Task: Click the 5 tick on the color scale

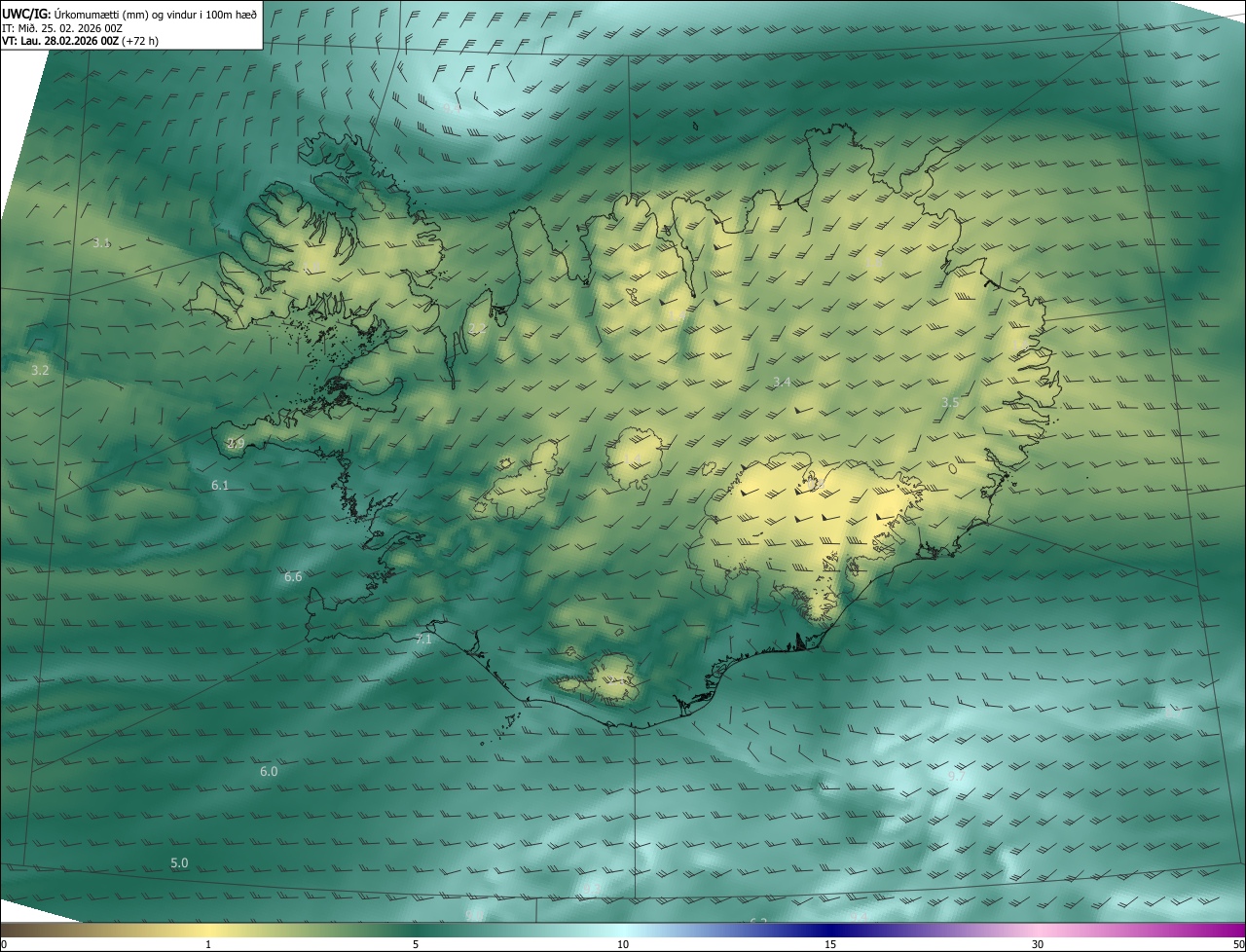Action: (416, 944)
